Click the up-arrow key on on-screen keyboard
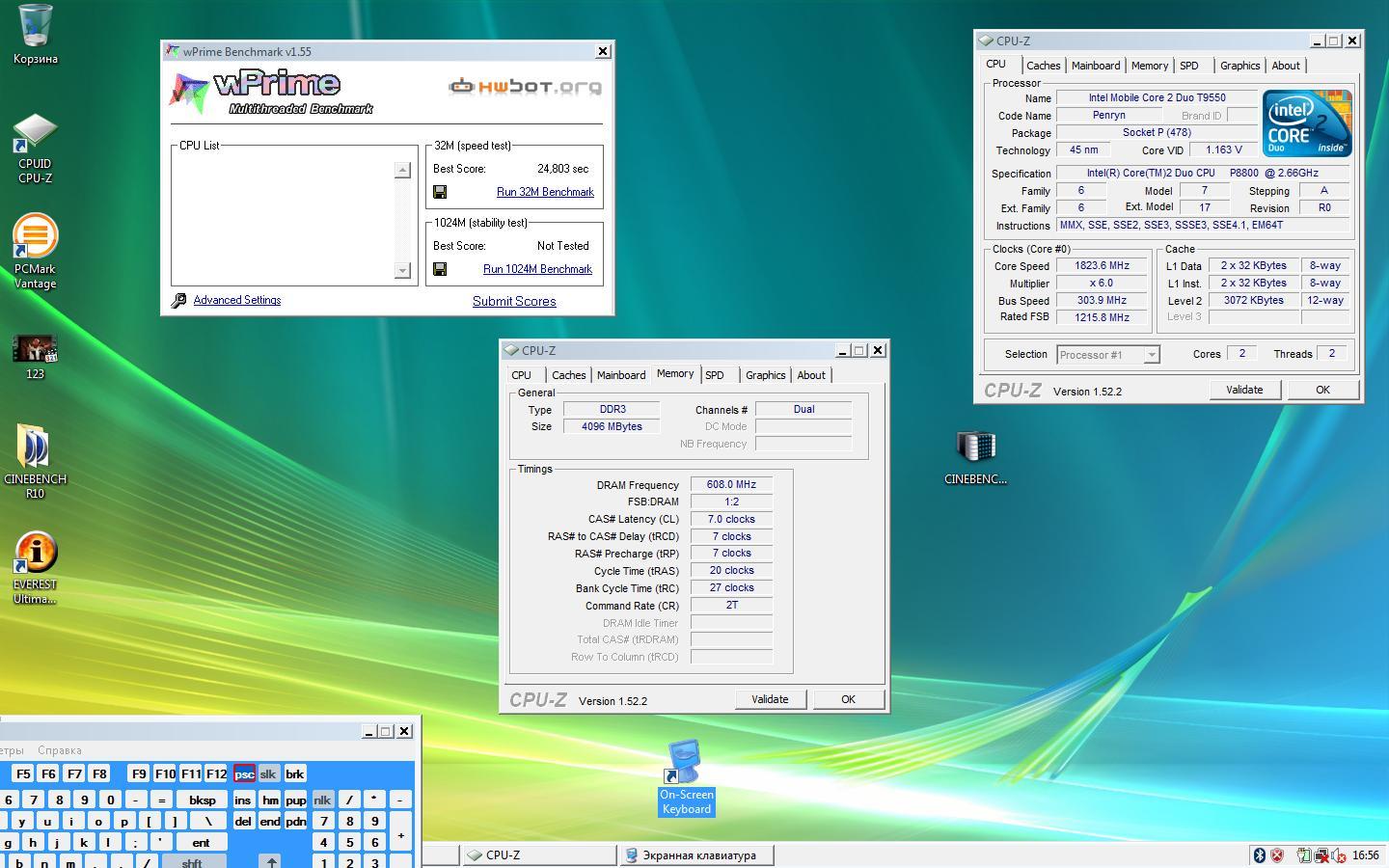The image size is (1389, 868). pyautogui.click(x=272, y=862)
